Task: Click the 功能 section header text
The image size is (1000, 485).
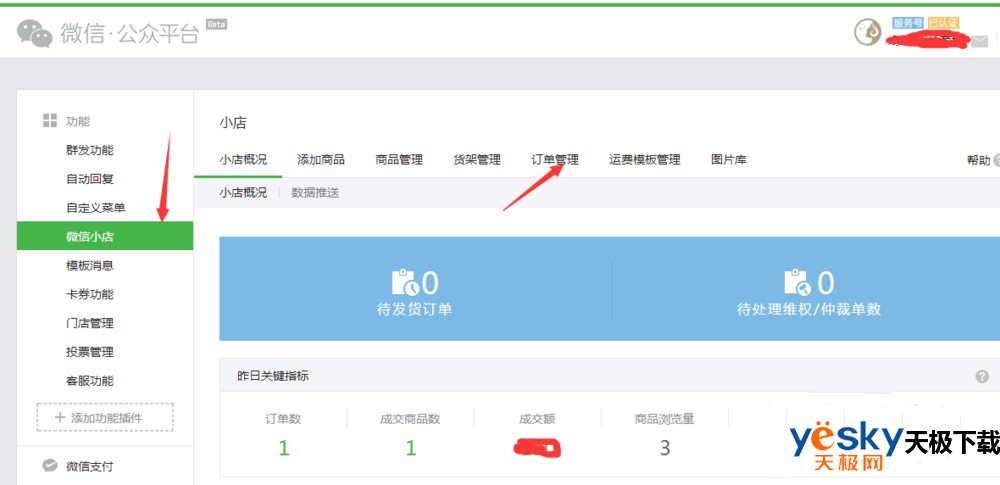Action: point(78,121)
